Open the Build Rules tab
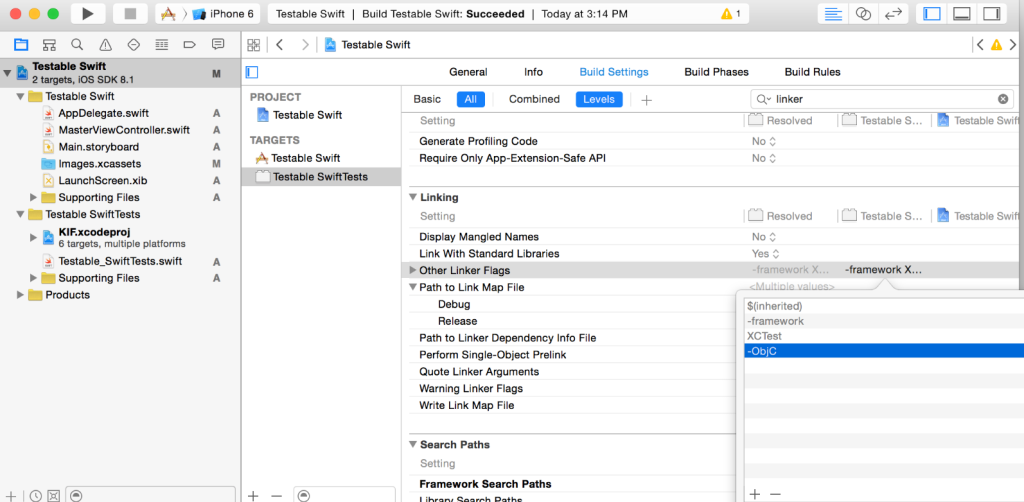The height and width of the screenshot is (502, 1024). point(812,72)
